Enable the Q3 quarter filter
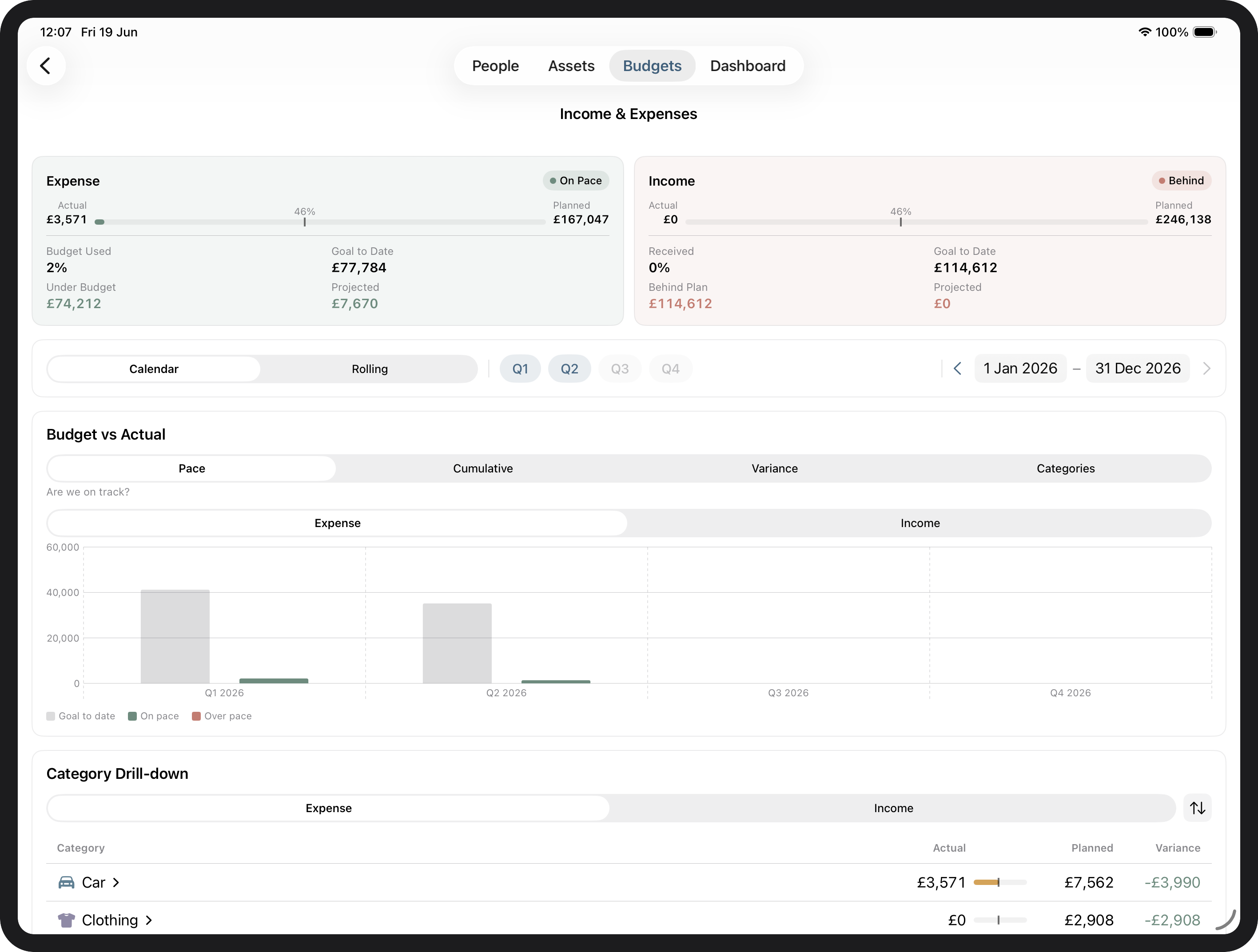The image size is (1258, 952). point(619,369)
